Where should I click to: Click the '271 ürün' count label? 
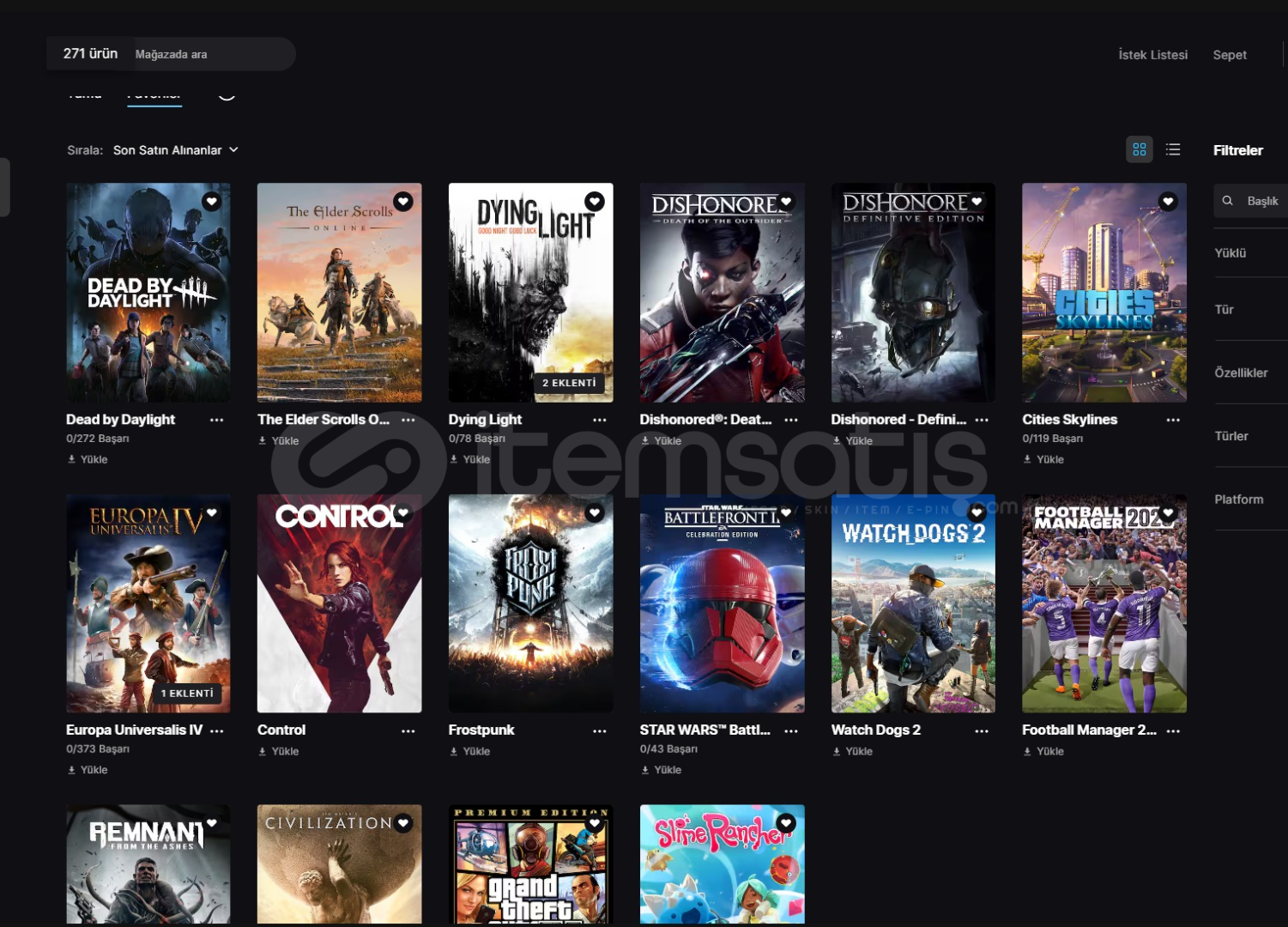click(x=90, y=53)
